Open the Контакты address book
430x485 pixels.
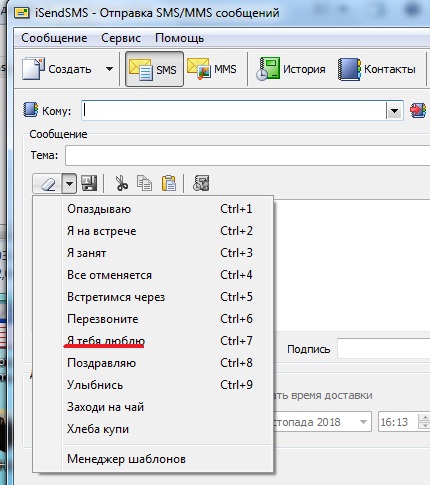point(377,69)
